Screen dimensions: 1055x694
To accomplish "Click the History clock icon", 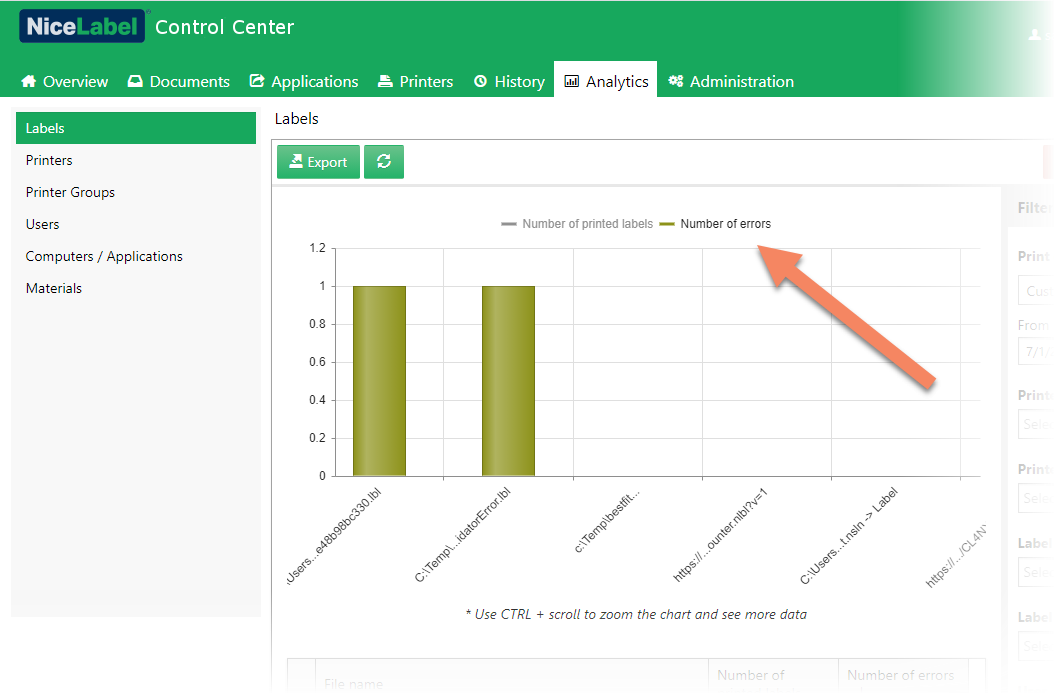I will [x=480, y=81].
